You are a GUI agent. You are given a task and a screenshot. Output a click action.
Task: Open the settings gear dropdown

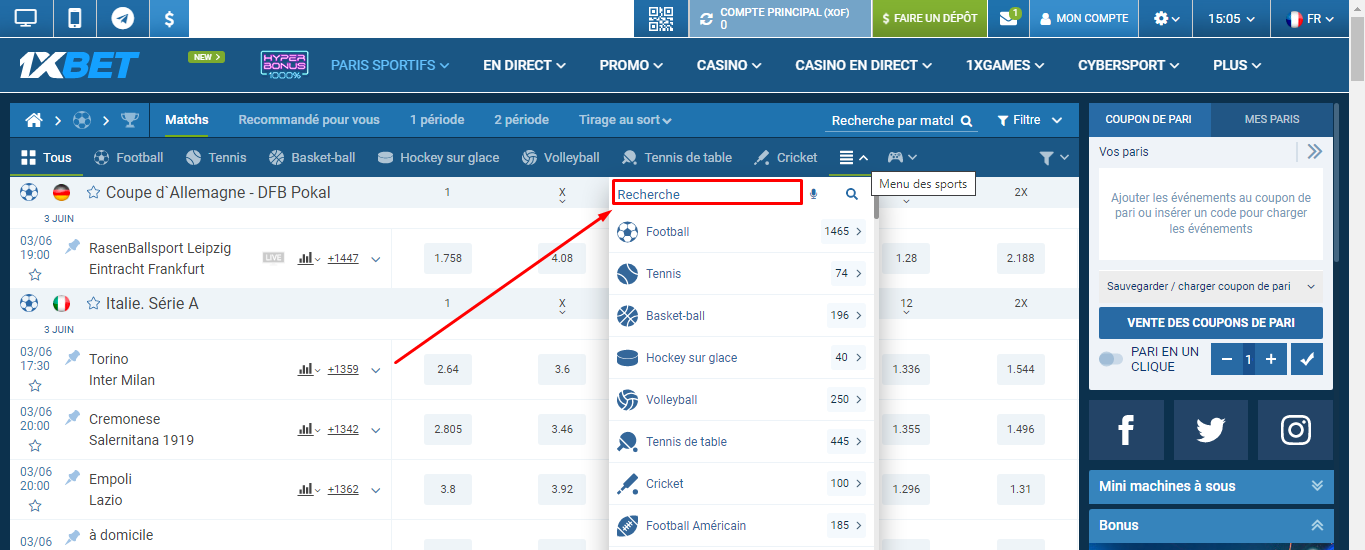pyautogui.click(x=1167, y=18)
